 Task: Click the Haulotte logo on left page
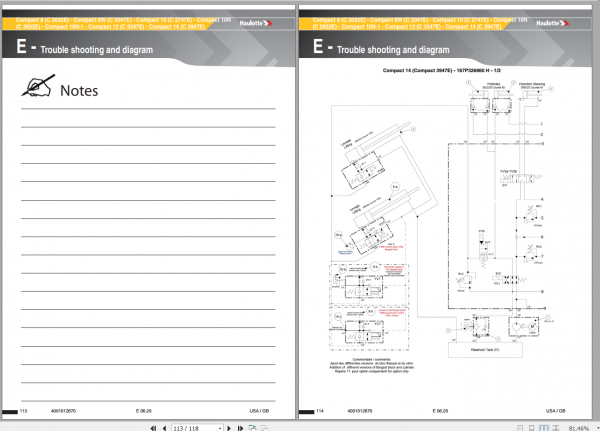point(256,23)
